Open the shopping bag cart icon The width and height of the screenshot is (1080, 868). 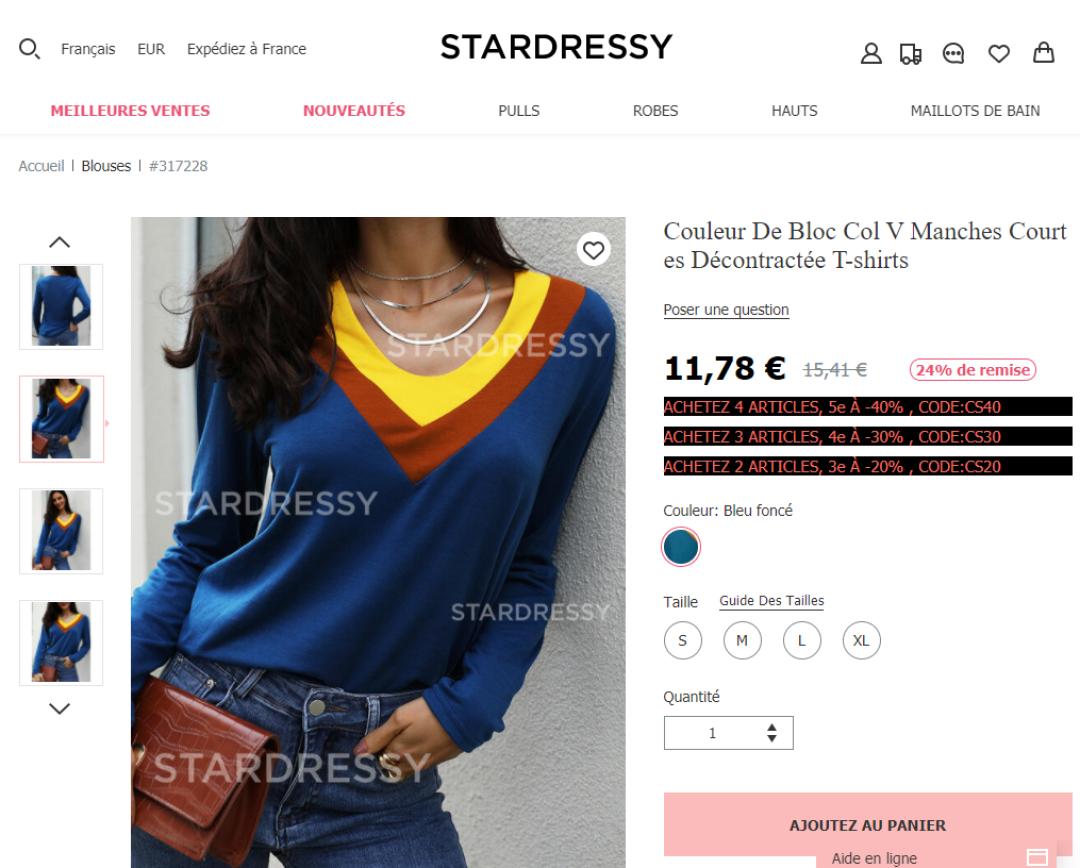pos(1043,52)
